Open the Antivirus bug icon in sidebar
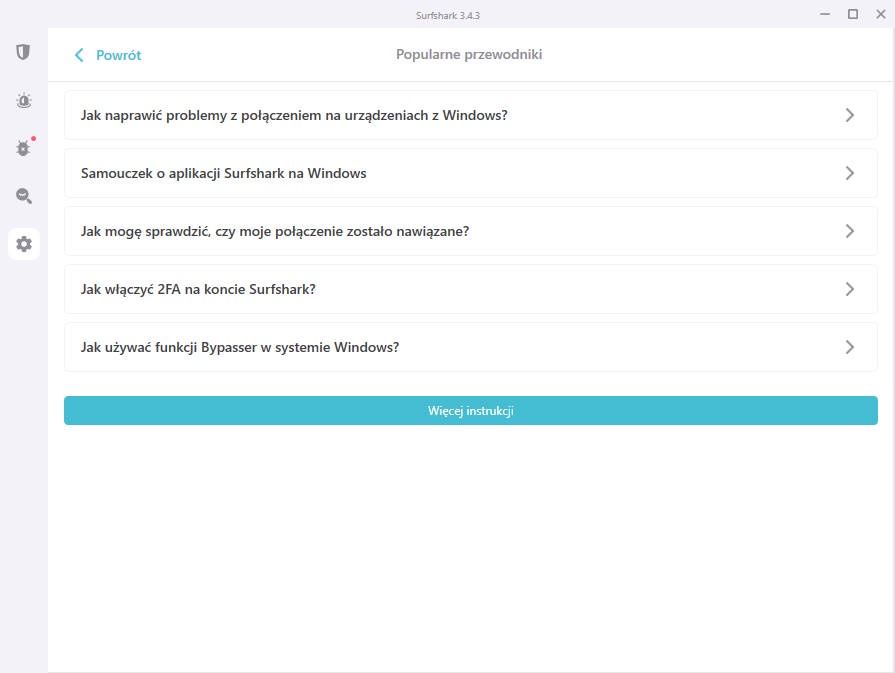Screen dimensions: 895x673 pyautogui.click(x=23, y=148)
